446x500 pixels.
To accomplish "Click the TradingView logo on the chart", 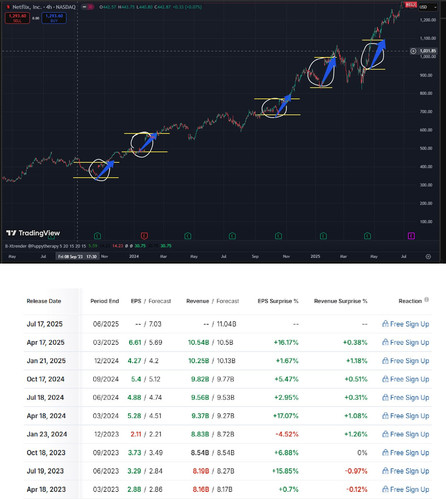I will [x=33, y=233].
